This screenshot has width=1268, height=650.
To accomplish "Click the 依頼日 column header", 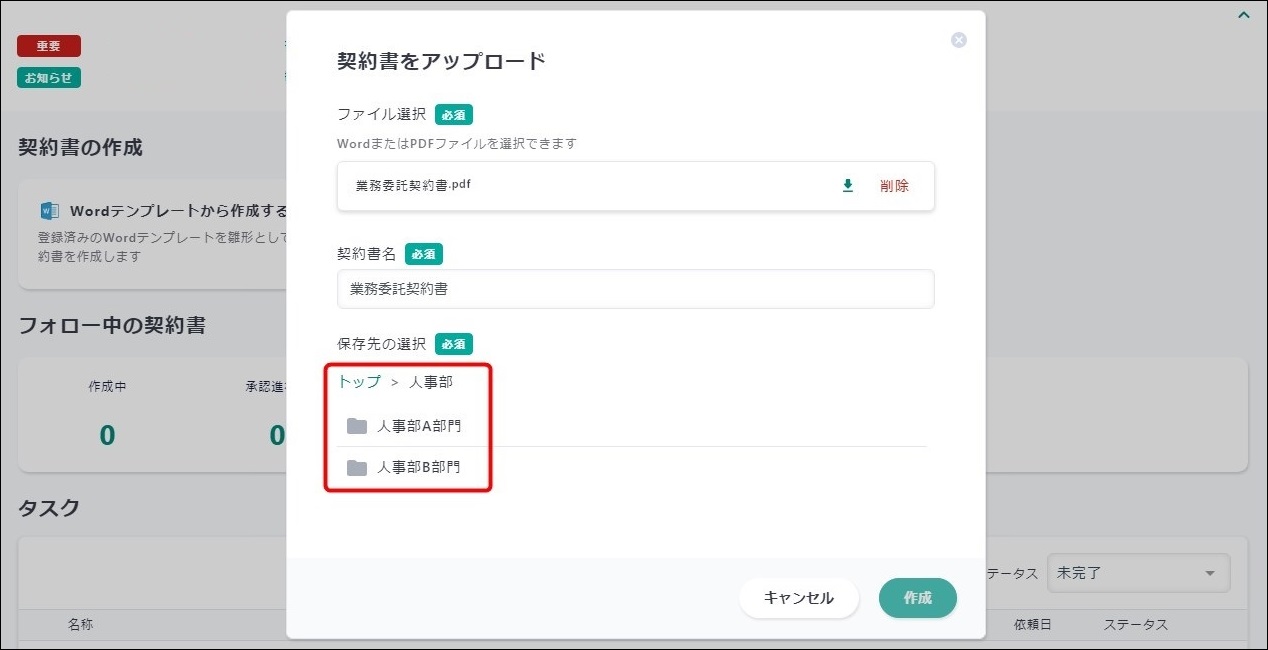I will coord(1033,625).
